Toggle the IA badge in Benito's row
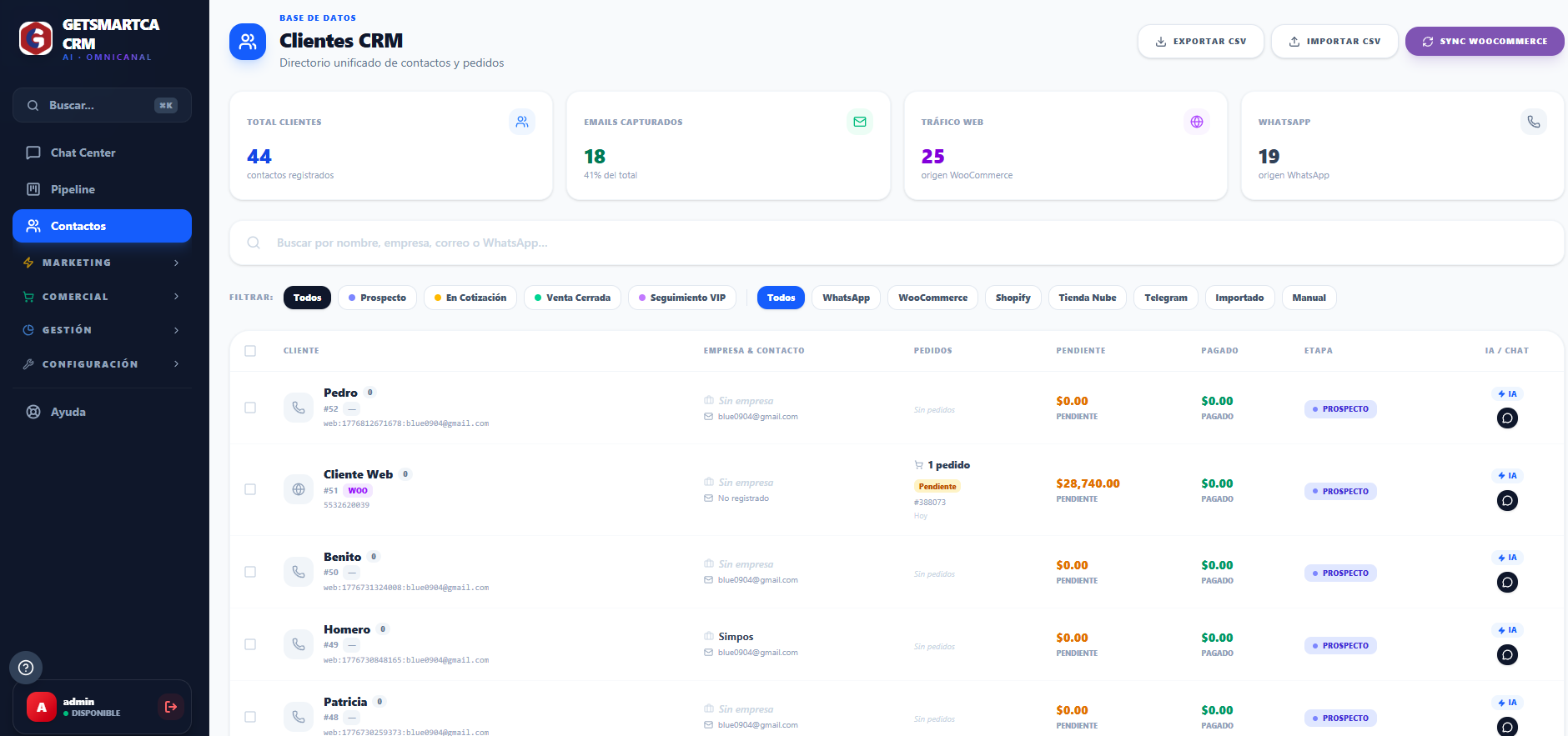1568x736 pixels. pyautogui.click(x=1507, y=558)
